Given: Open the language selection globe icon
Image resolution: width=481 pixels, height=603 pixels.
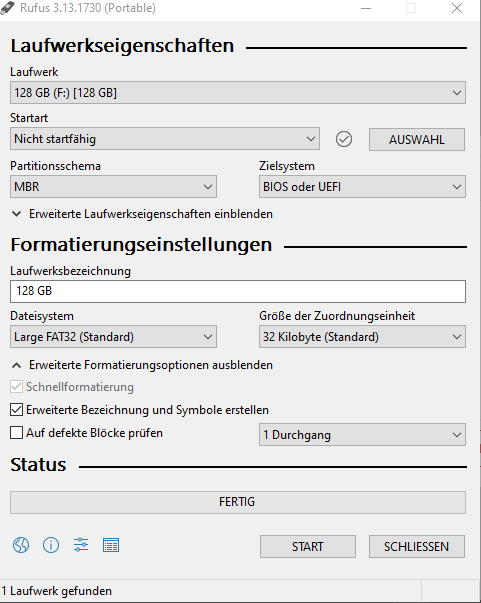Looking at the screenshot, I should [21, 545].
